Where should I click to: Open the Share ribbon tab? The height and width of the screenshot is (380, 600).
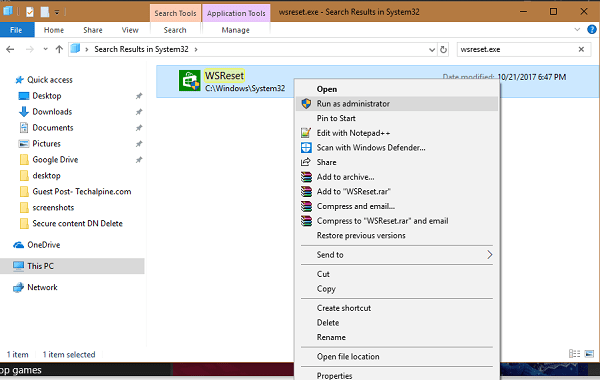click(x=93, y=30)
